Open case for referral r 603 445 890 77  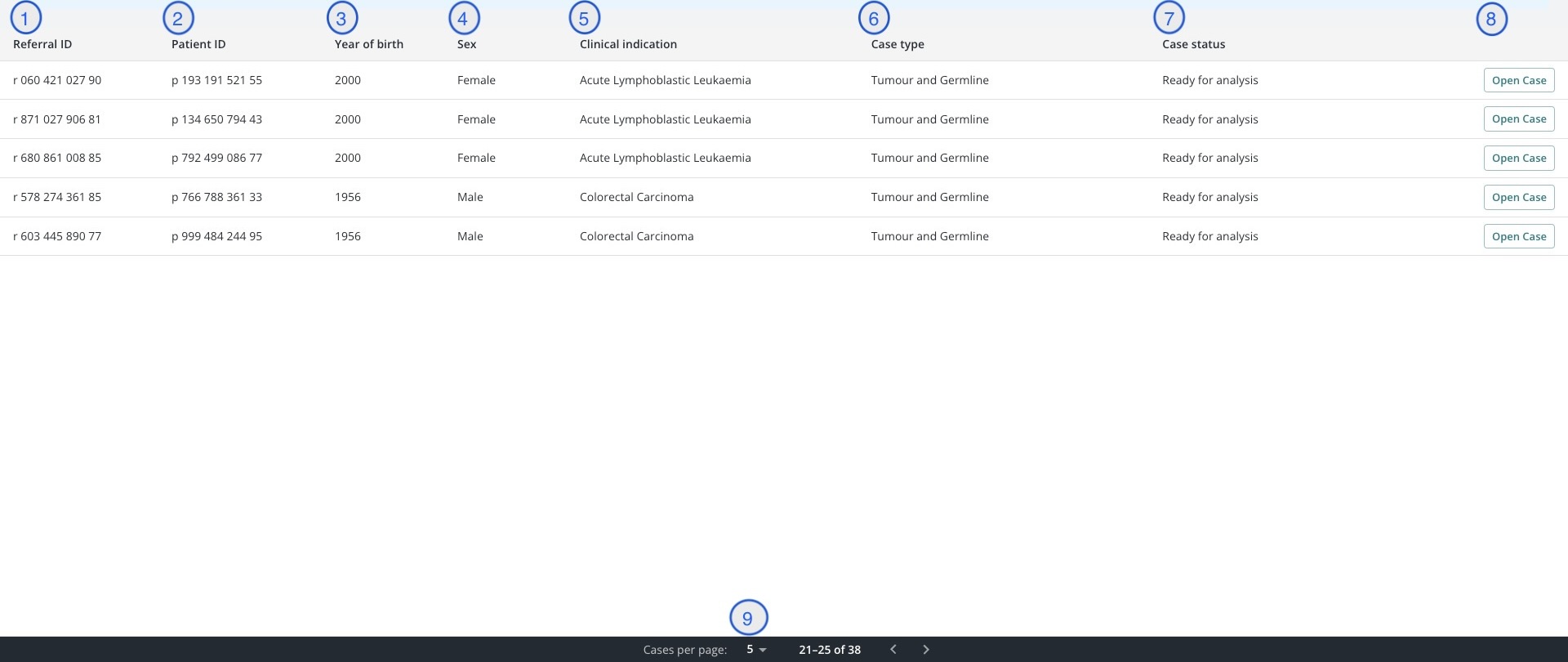coord(1518,236)
